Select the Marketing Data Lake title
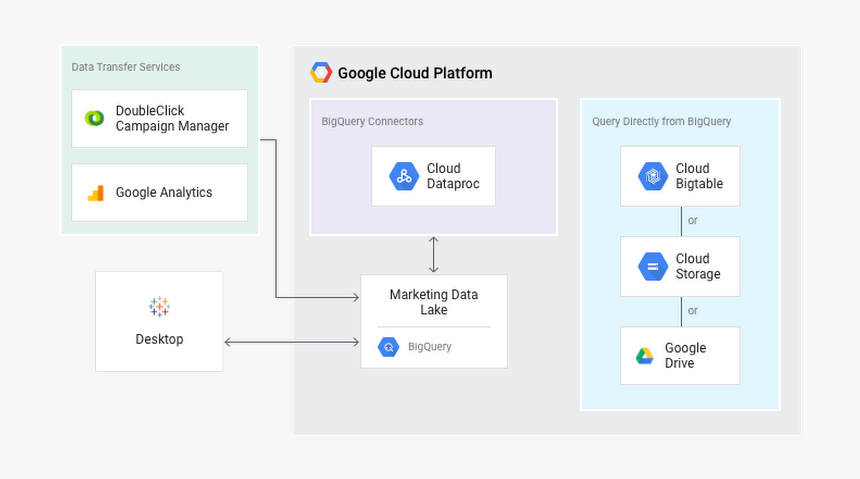Viewport: 860px width, 479px height. pos(434,302)
